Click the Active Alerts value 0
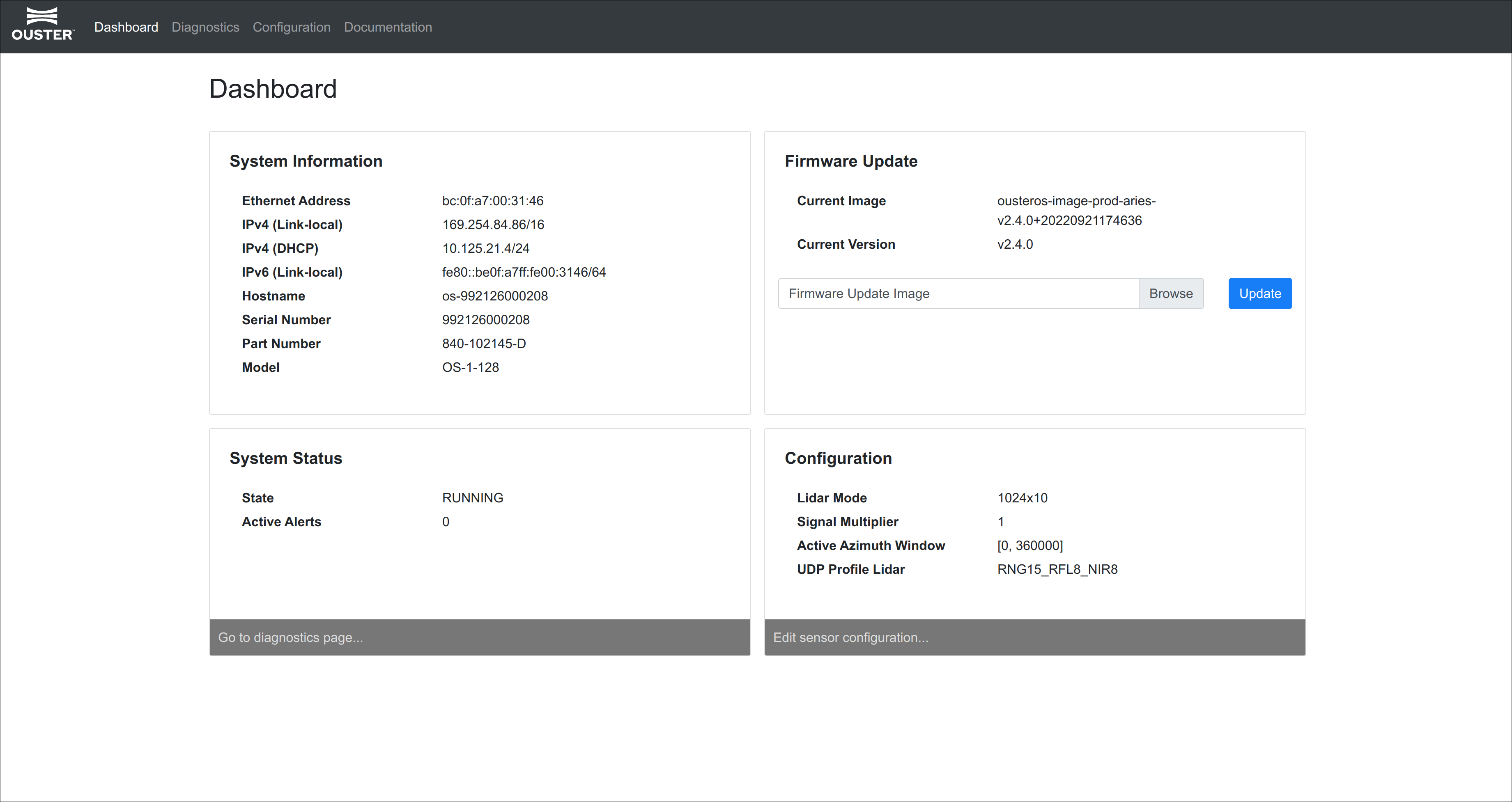Screen dimensions: 1512x802 pos(446,522)
